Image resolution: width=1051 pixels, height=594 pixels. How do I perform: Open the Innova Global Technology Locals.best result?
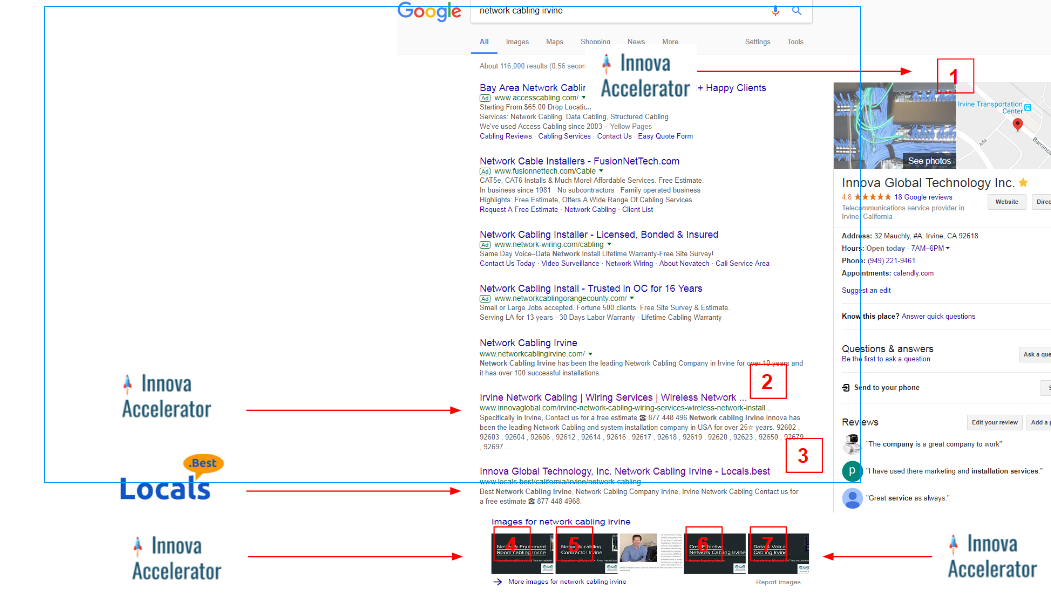tap(625, 471)
